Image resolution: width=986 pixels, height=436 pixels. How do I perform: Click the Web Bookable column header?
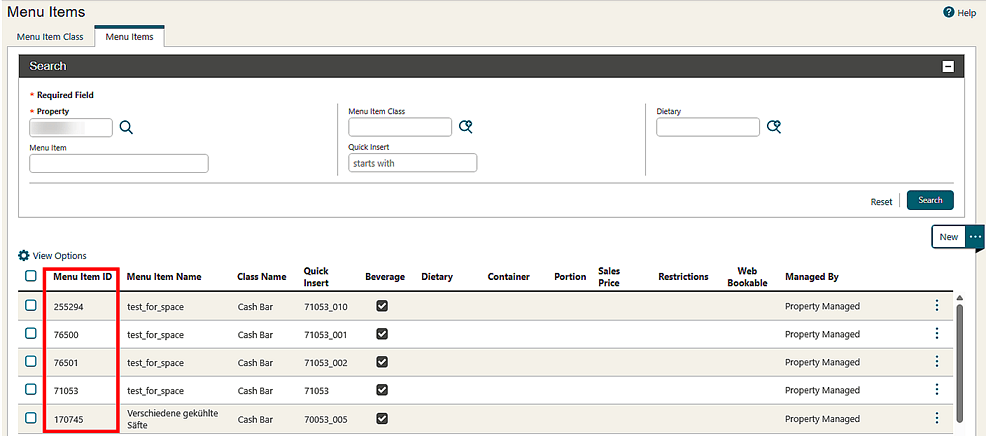point(748,277)
